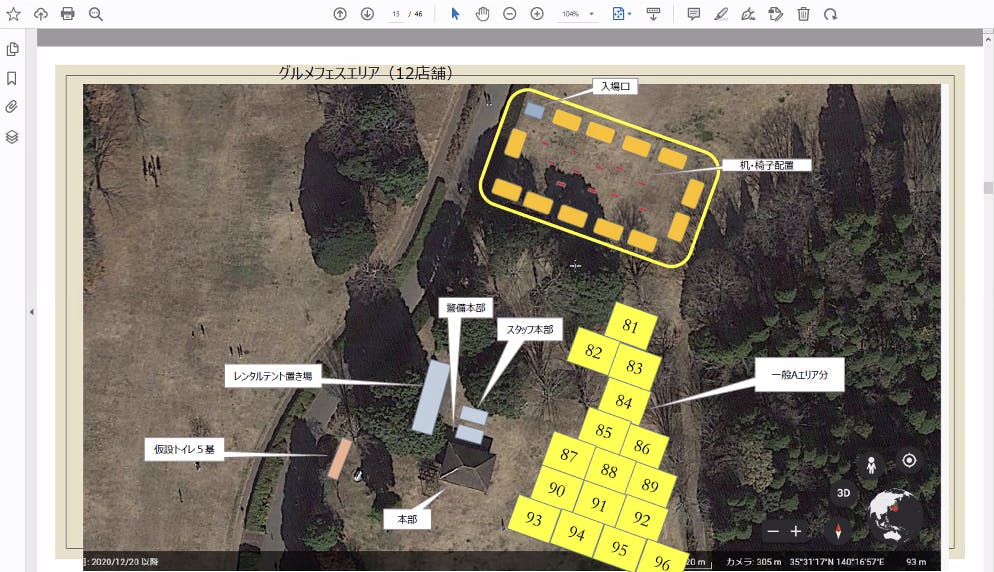This screenshot has width=994, height=572.
Task: Open the Layers panel in sidebar
Action: (13, 137)
